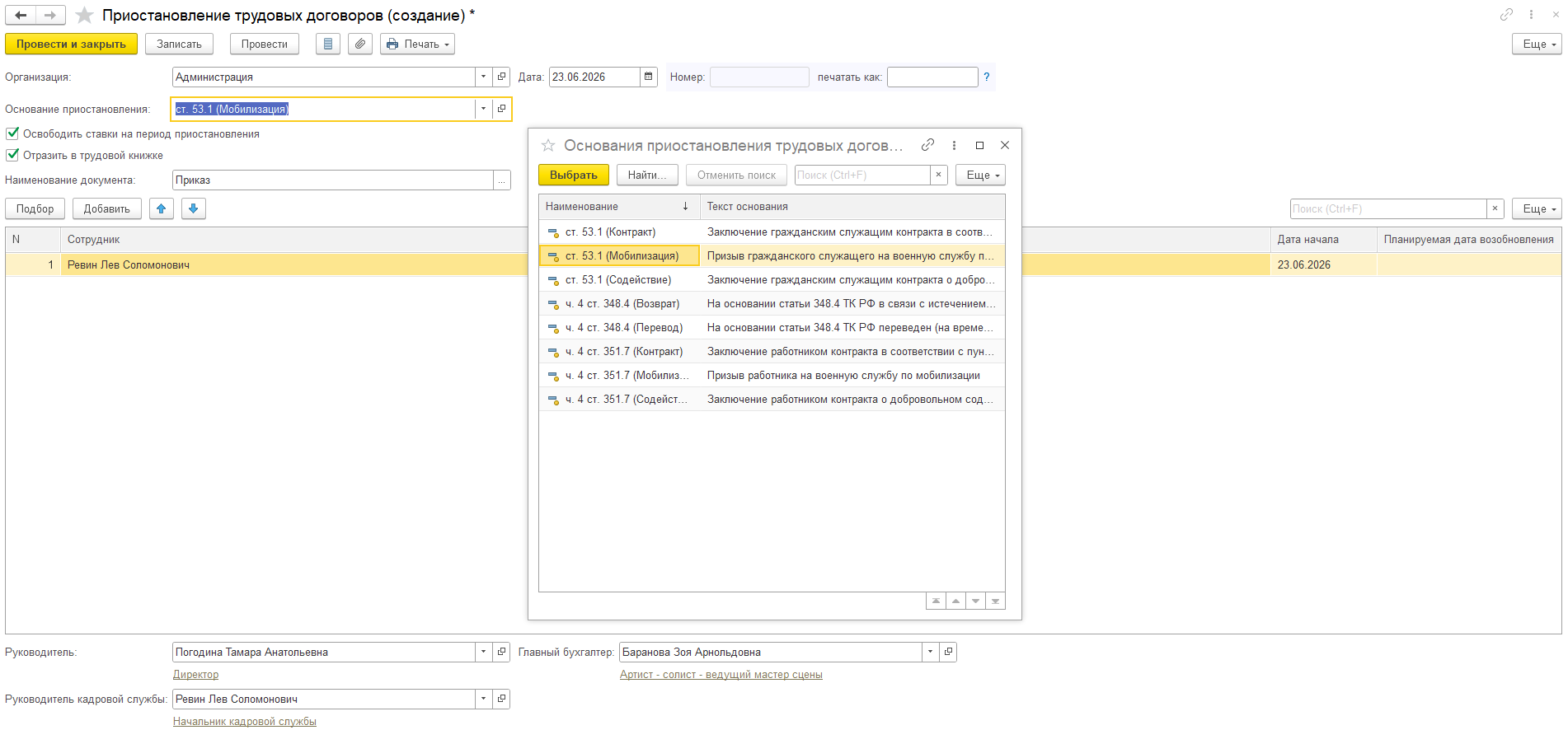The image size is (1568, 730).
Task: Open the Еще menu above employee table
Action: (x=1537, y=208)
